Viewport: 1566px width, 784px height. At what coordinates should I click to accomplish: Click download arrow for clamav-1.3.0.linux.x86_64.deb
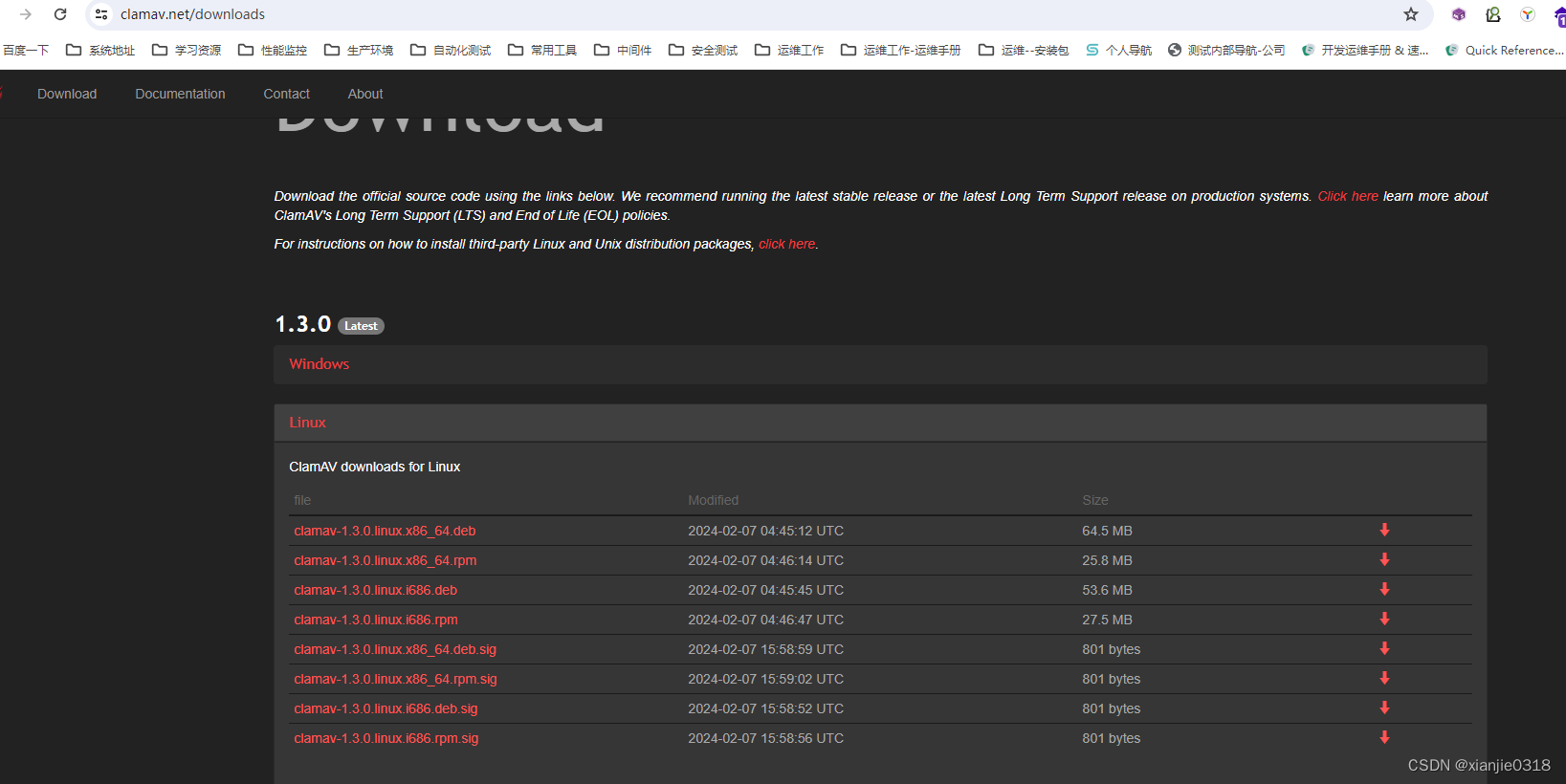[1384, 530]
